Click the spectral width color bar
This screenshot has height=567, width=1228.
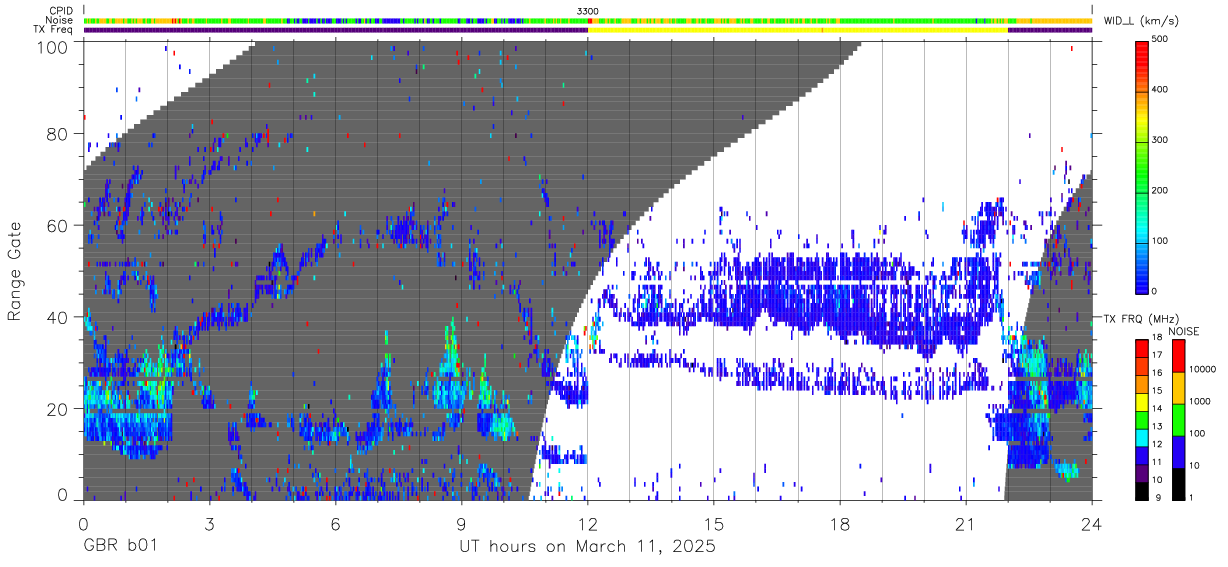point(1143,166)
